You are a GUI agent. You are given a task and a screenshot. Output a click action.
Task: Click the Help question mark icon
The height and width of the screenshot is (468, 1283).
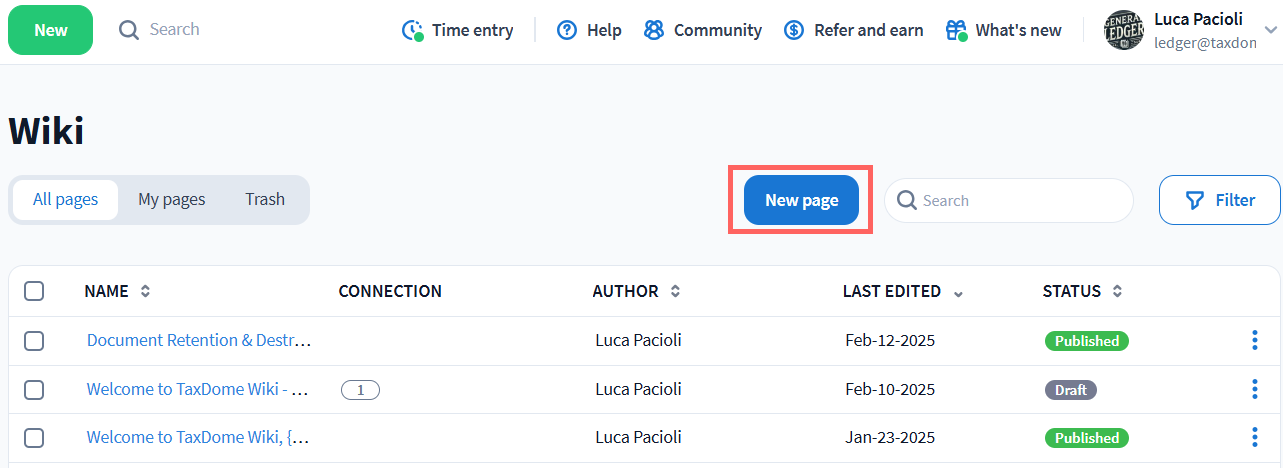click(x=567, y=30)
